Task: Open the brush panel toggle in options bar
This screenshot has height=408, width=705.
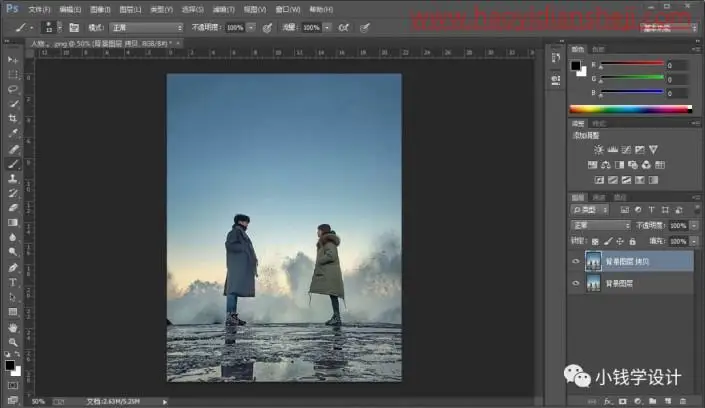Action: click(x=74, y=27)
